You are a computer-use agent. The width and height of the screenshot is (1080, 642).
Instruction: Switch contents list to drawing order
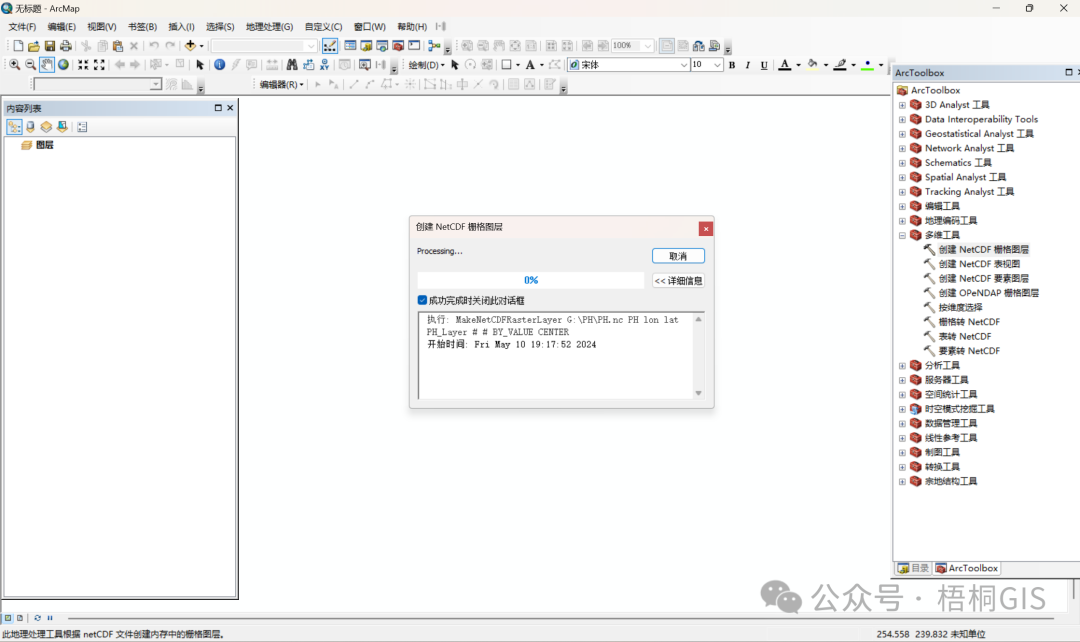[14, 127]
